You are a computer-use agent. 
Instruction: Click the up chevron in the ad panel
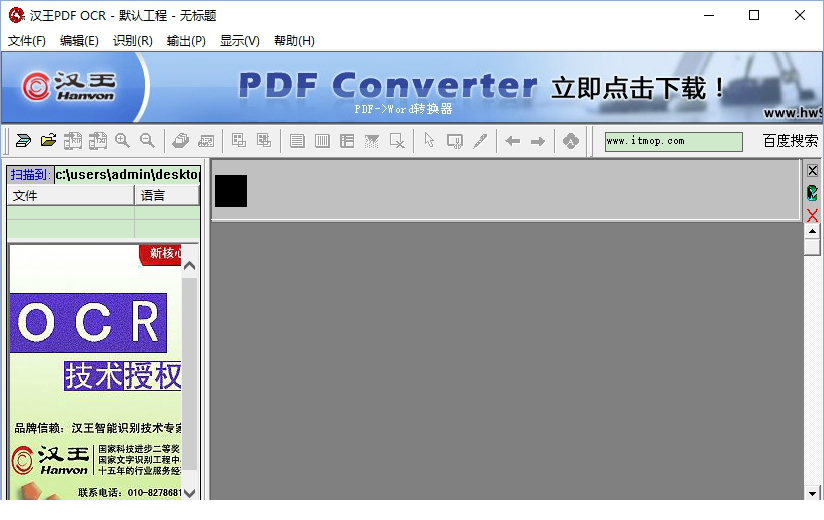pyautogui.click(x=190, y=266)
